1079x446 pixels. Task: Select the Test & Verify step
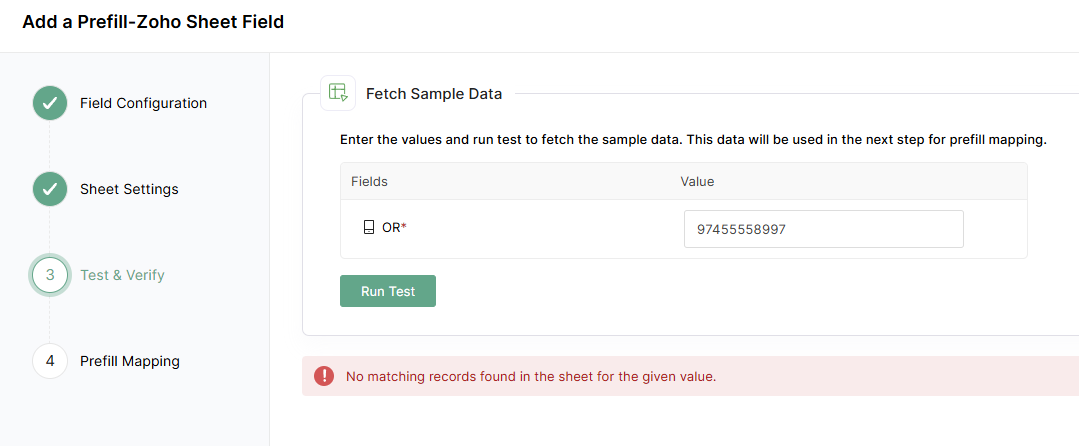point(122,275)
